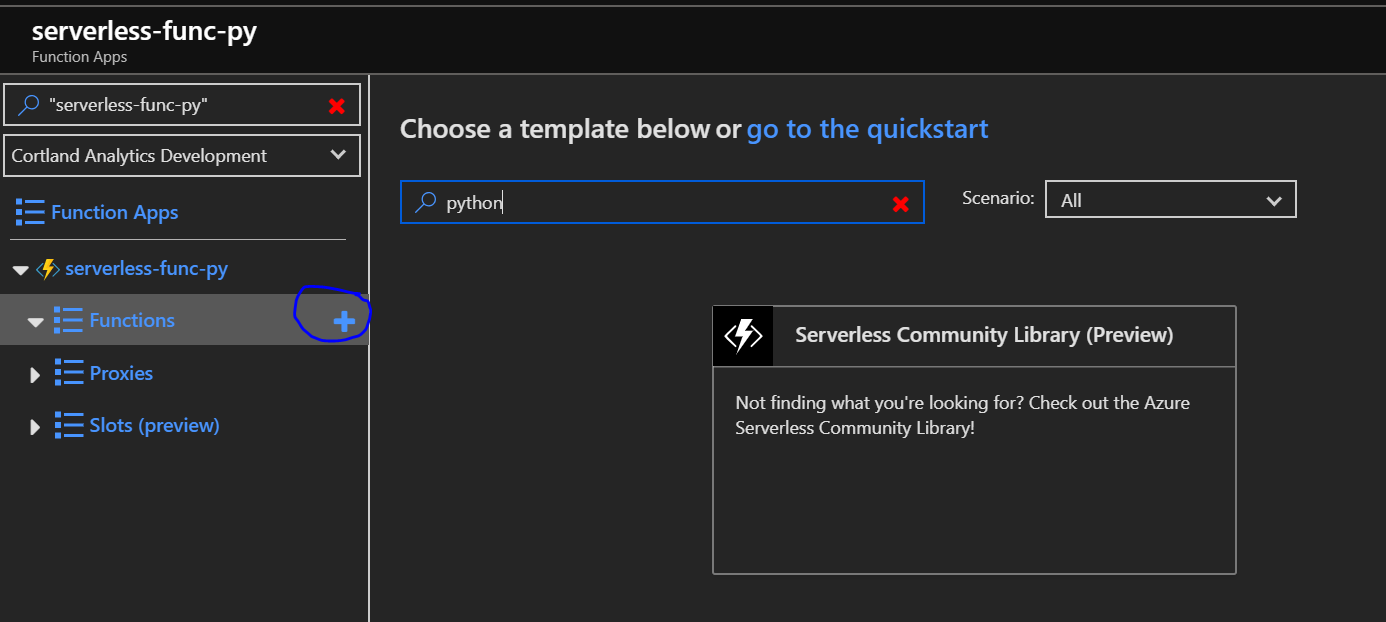Screen dimensions: 1386x622
Task: Click the Function Apps list icon
Action: click(29, 211)
